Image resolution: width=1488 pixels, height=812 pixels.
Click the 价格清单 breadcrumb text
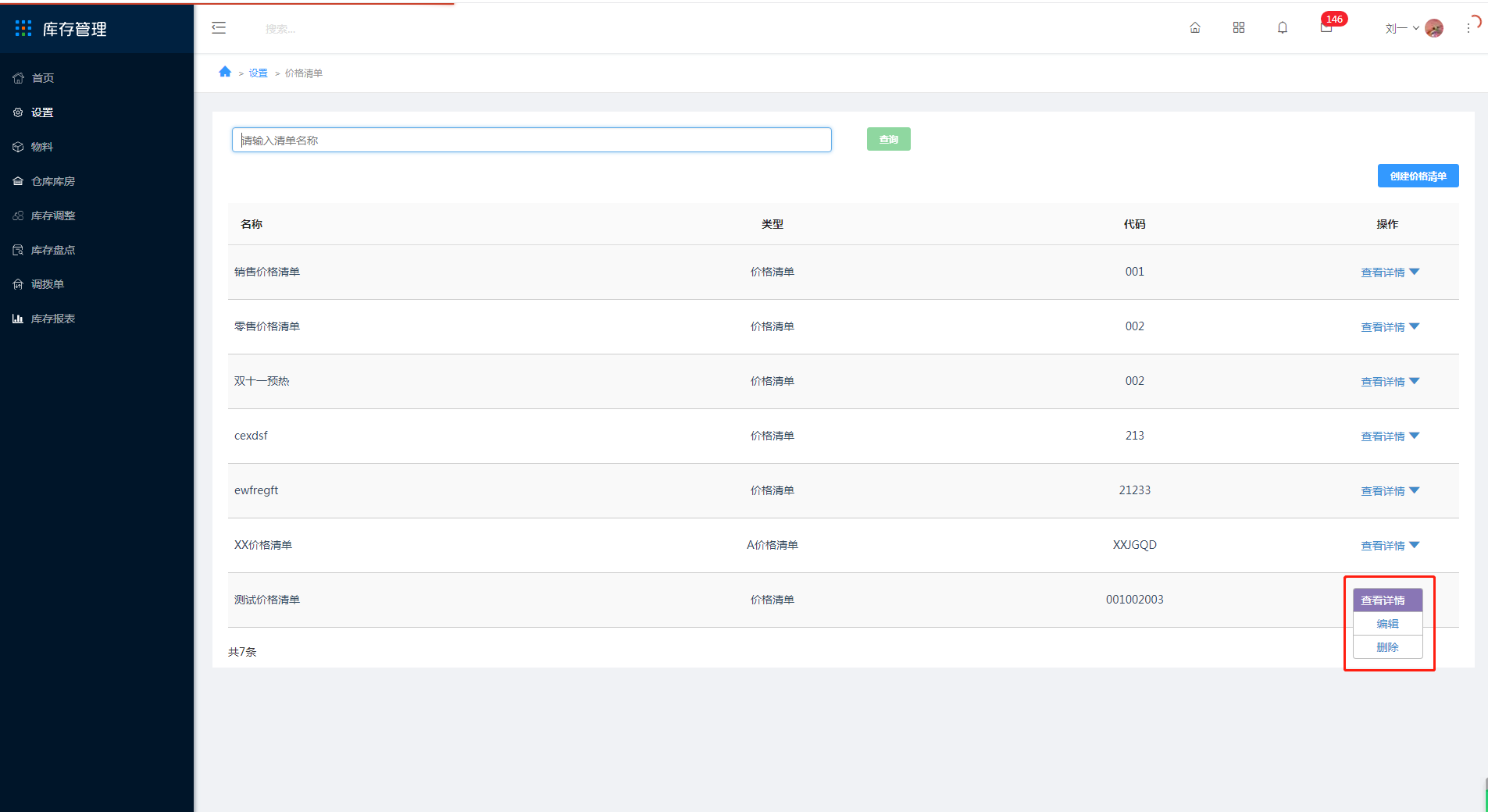point(304,73)
